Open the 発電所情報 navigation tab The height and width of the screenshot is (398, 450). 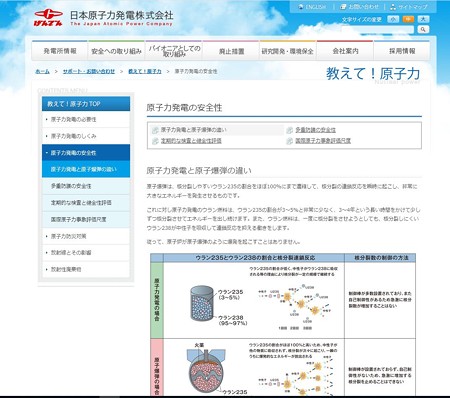coord(60,51)
